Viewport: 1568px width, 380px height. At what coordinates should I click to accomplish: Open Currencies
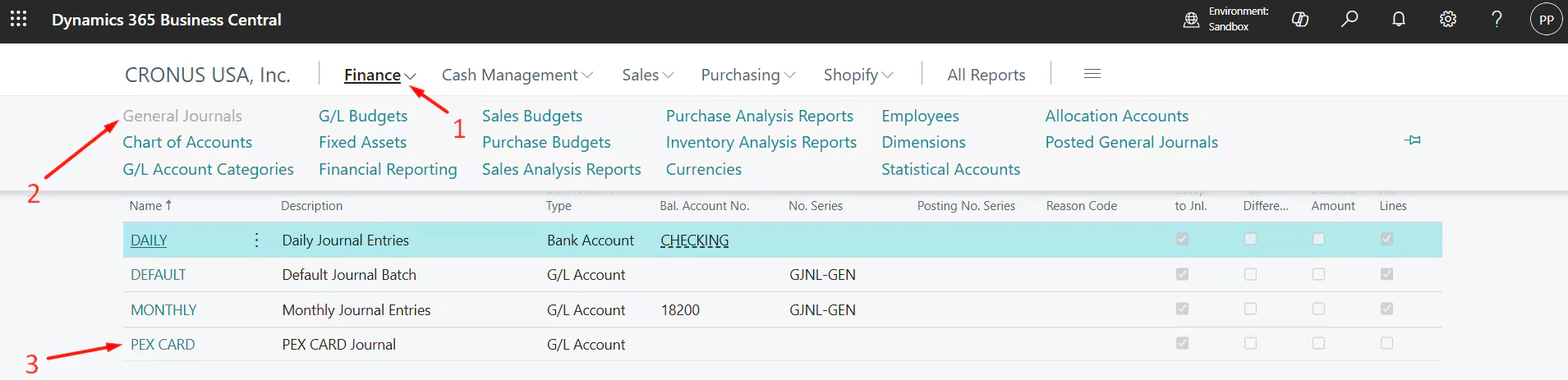tap(704, 169)
